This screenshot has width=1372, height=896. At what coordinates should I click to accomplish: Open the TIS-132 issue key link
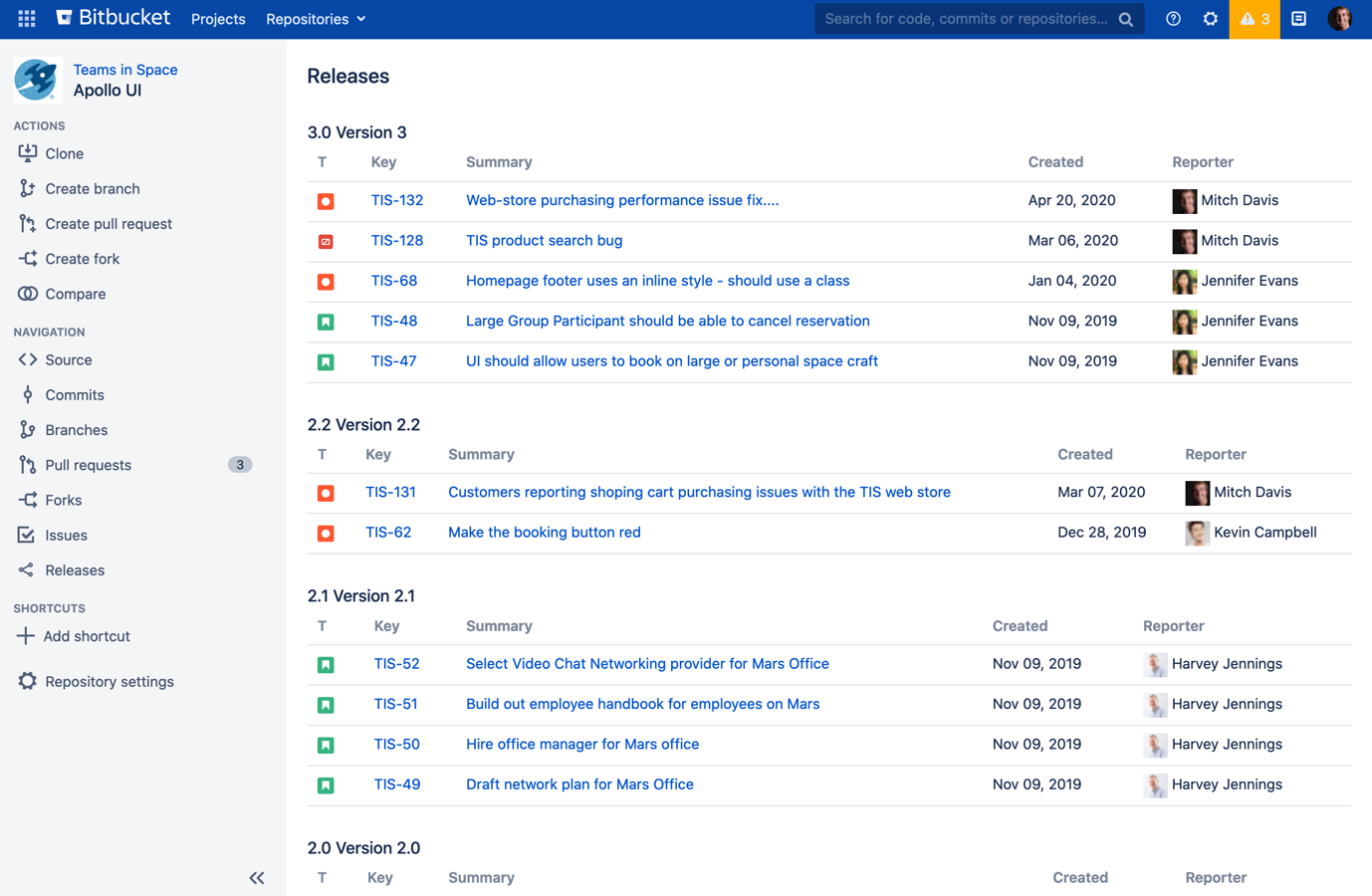[396, 200]
